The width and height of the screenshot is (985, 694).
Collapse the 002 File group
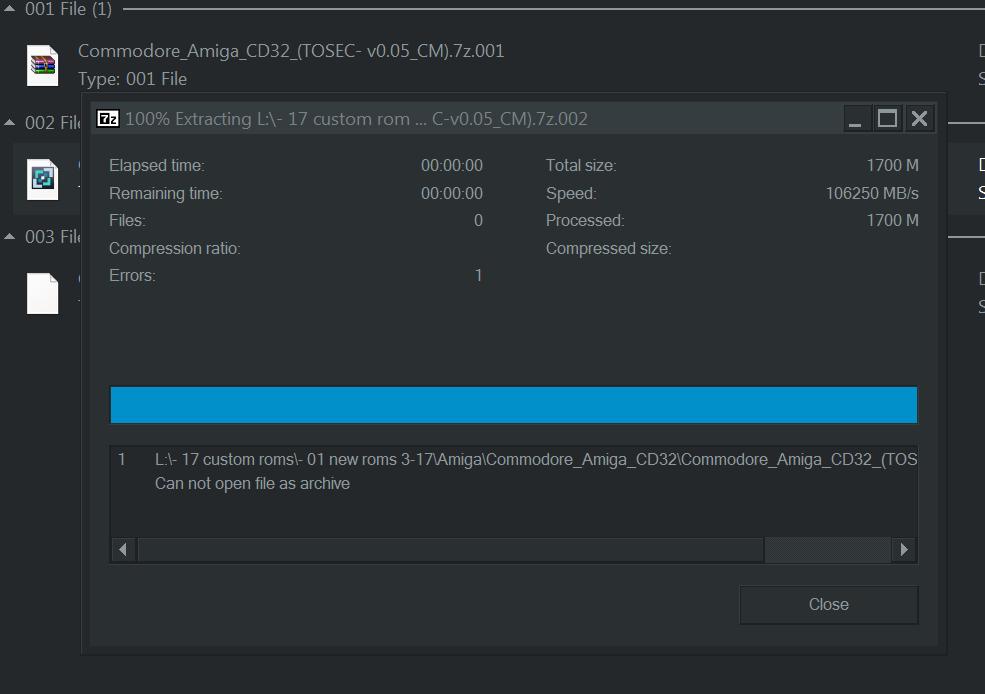tap(9, 122)
